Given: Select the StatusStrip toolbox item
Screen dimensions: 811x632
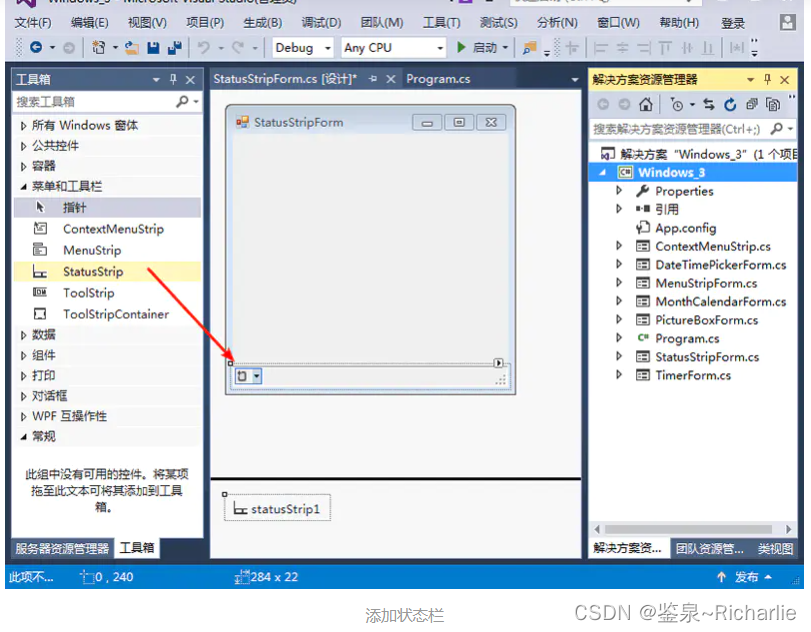Looking at the screenshot, I should [107, 272].
